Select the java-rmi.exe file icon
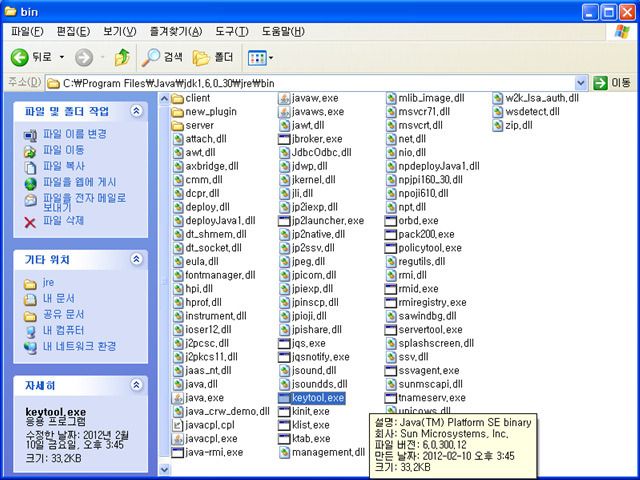The height and width of the screenshot is (480, 640). point(177,452)
